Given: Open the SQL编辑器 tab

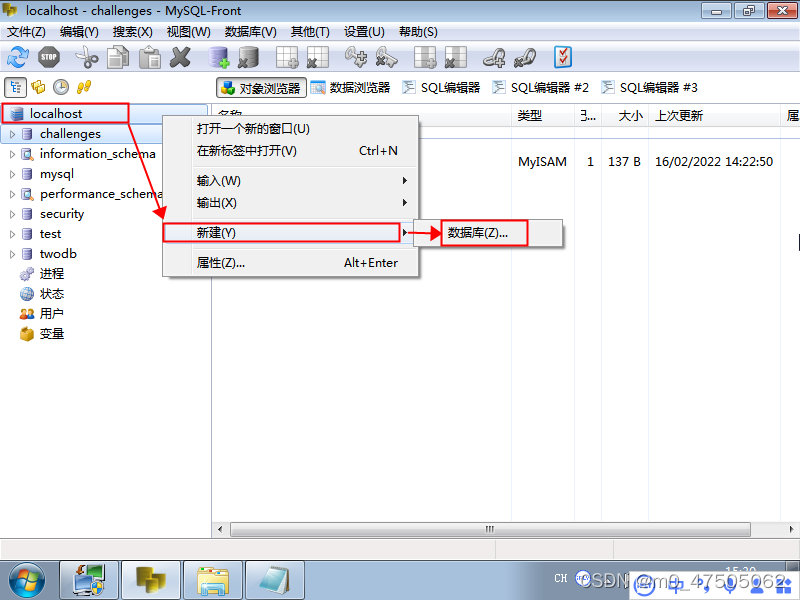Looking at the screenshot, I should point(441,88).
